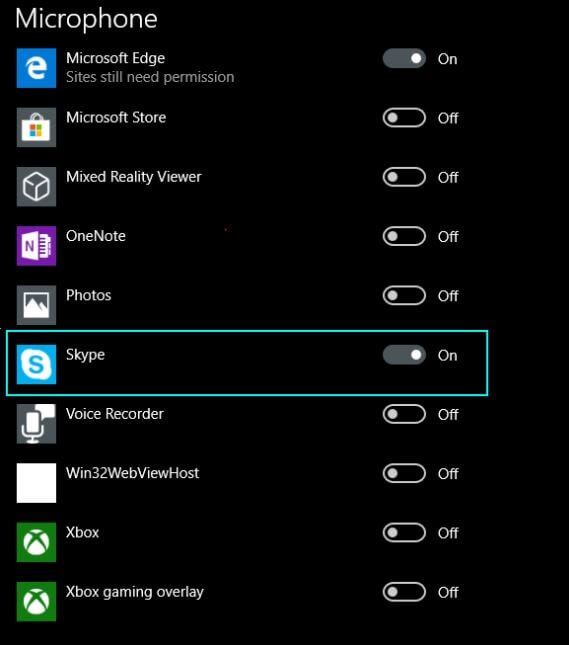Toggle Win32WebViewHost microphone switch

[x=404, y=473]
